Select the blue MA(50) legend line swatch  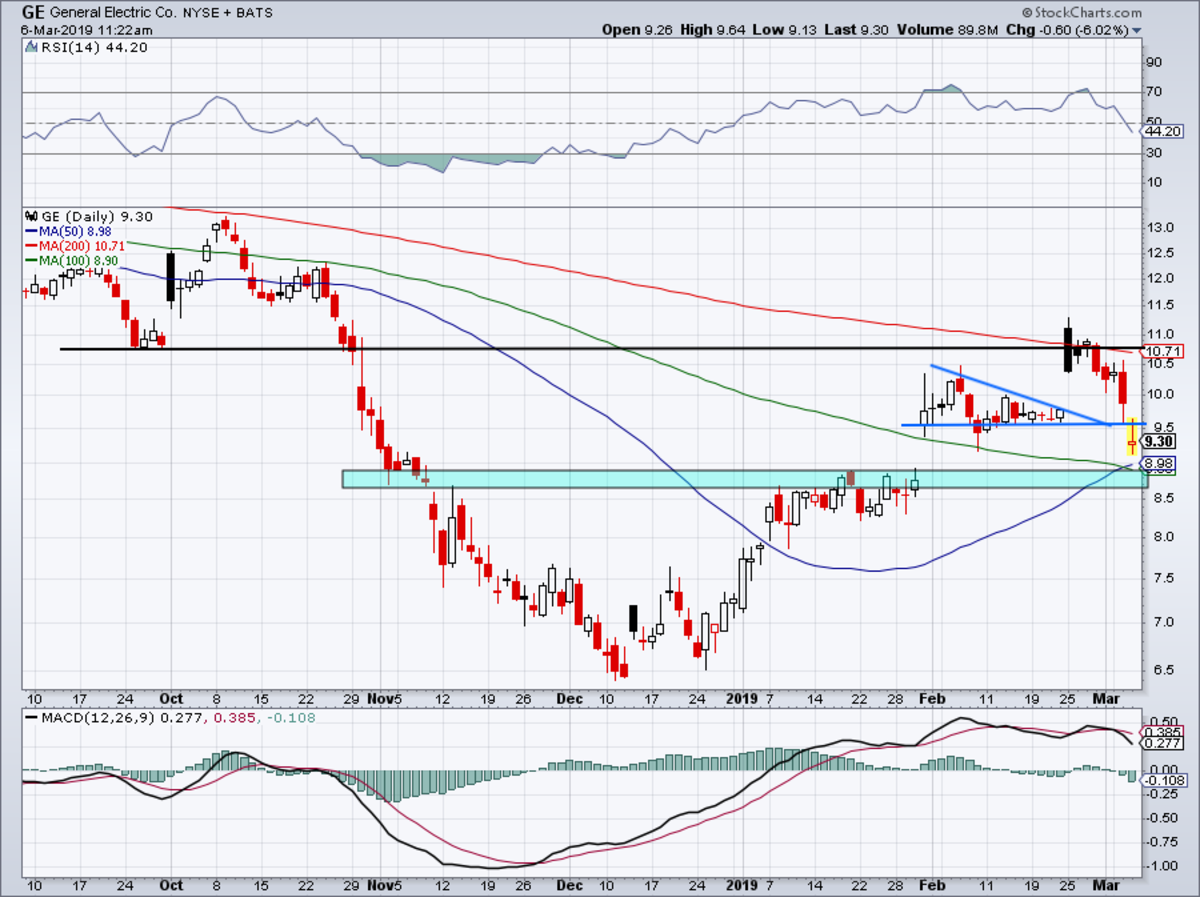pos(29,231)
